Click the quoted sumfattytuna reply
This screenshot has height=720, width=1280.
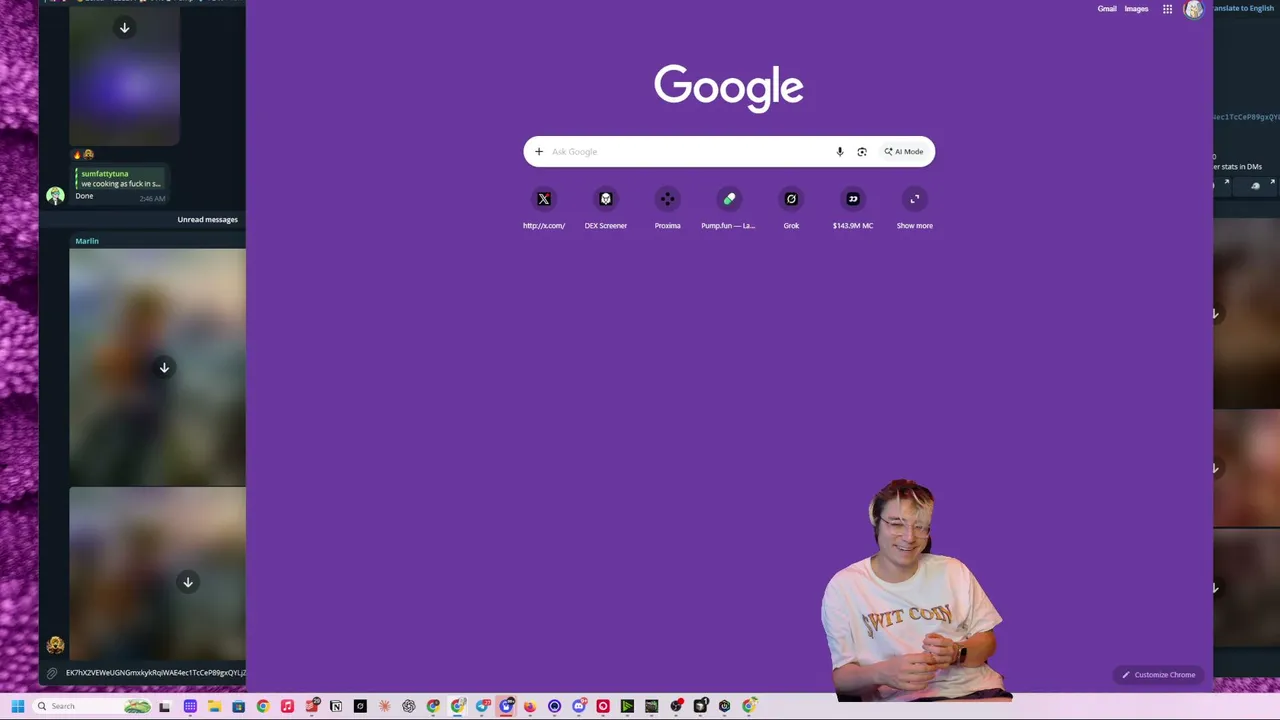[x=120, y=179]
